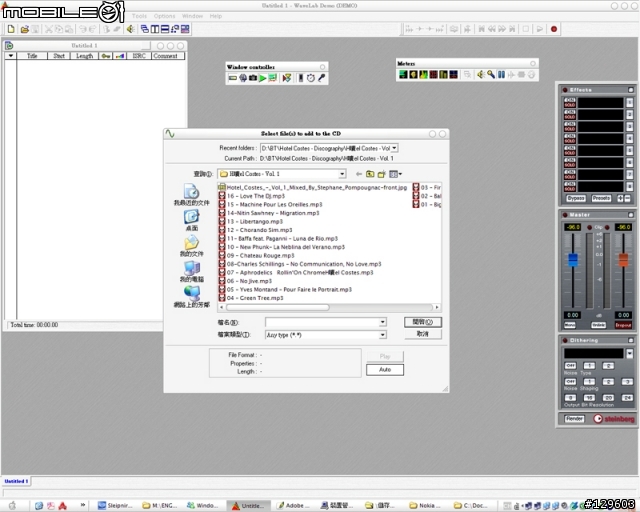The image size is (640, 512).
Task: Open the view options dropdown in dialog
Action: [396, 174]
